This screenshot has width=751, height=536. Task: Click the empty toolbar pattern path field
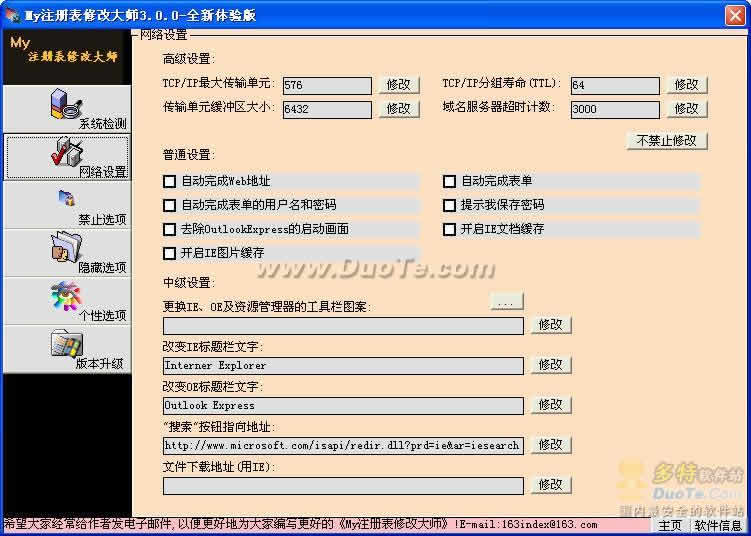click(x=343, y=326)
